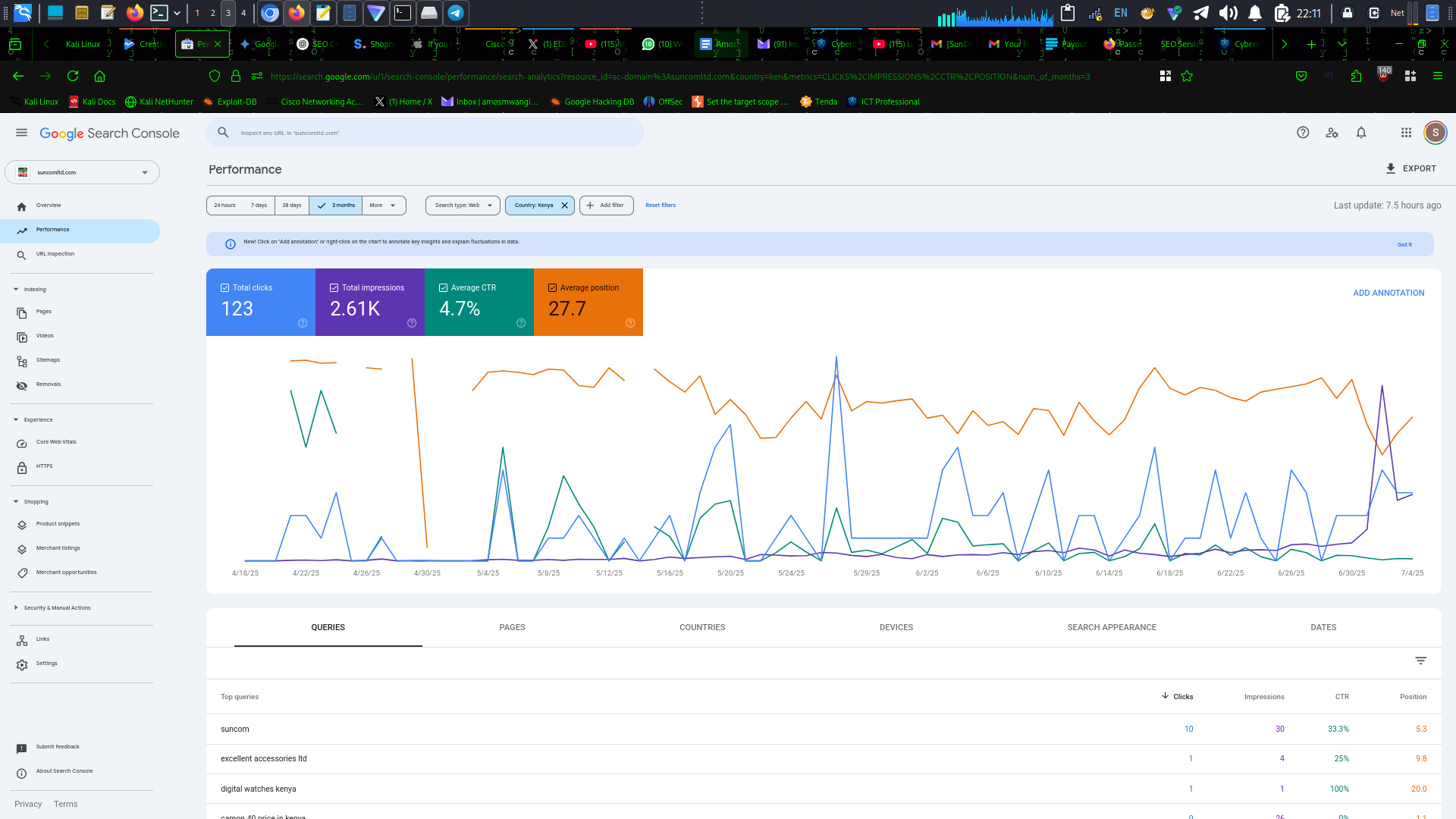Screen dimensions: 1456x819
Task: Switch to Devices tab
Action: (x=896, y=627)
